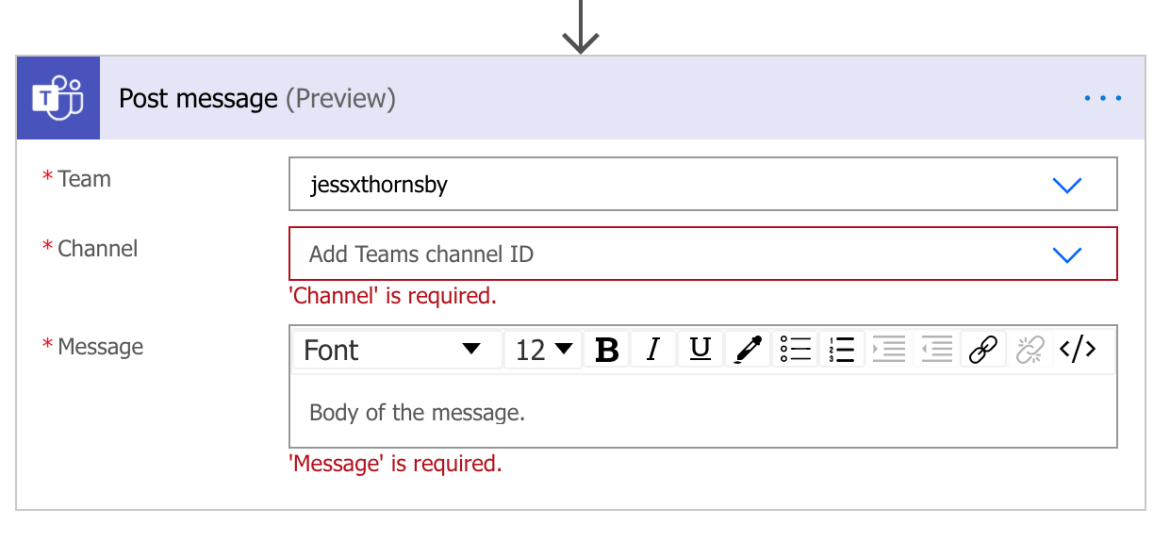This screenshot has height=541, width=1170.
Task: Click the insert link icon
Action: pyautogui.click(x=983, y=349)
